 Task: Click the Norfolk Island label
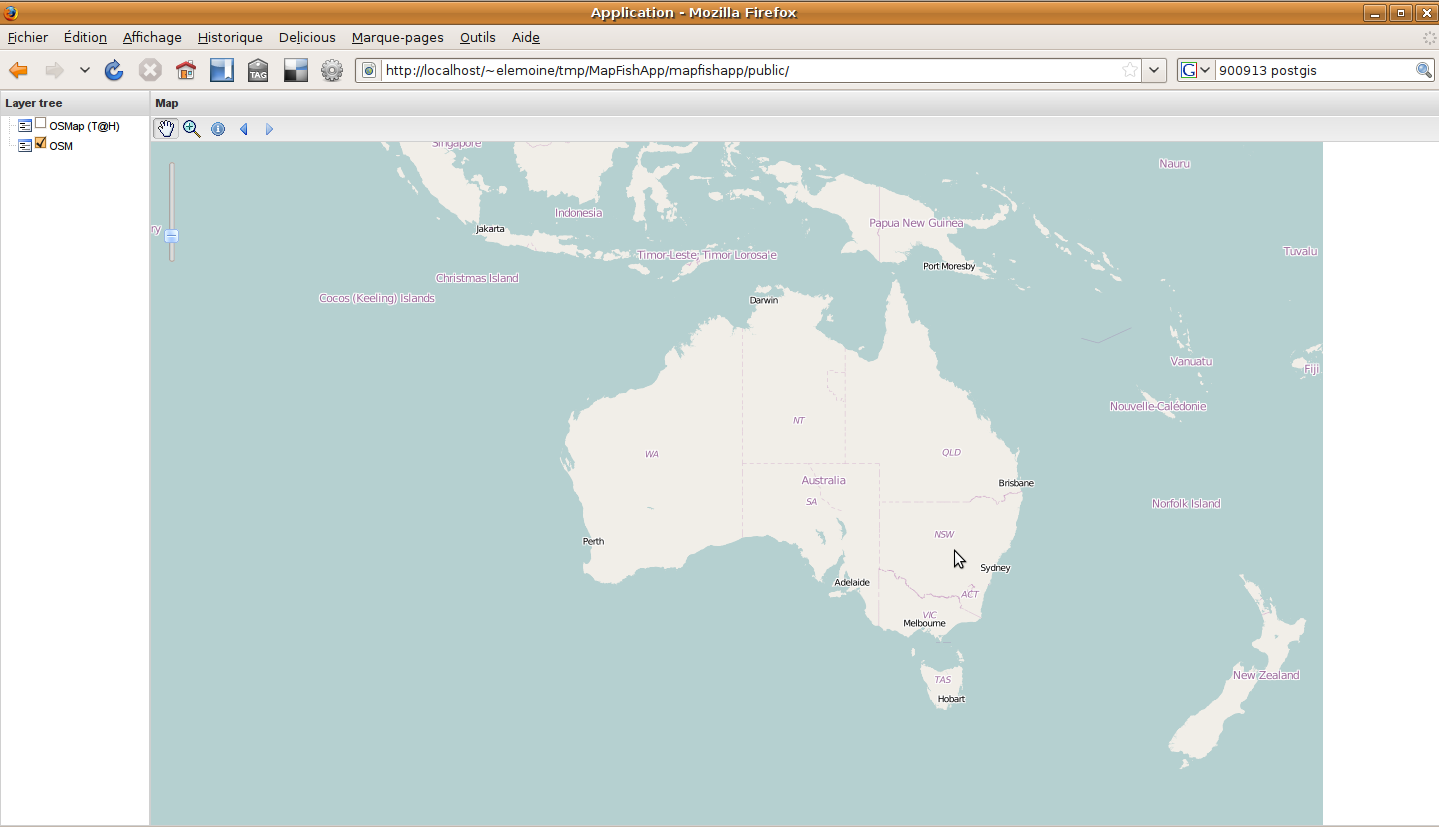pos(1186,503)
